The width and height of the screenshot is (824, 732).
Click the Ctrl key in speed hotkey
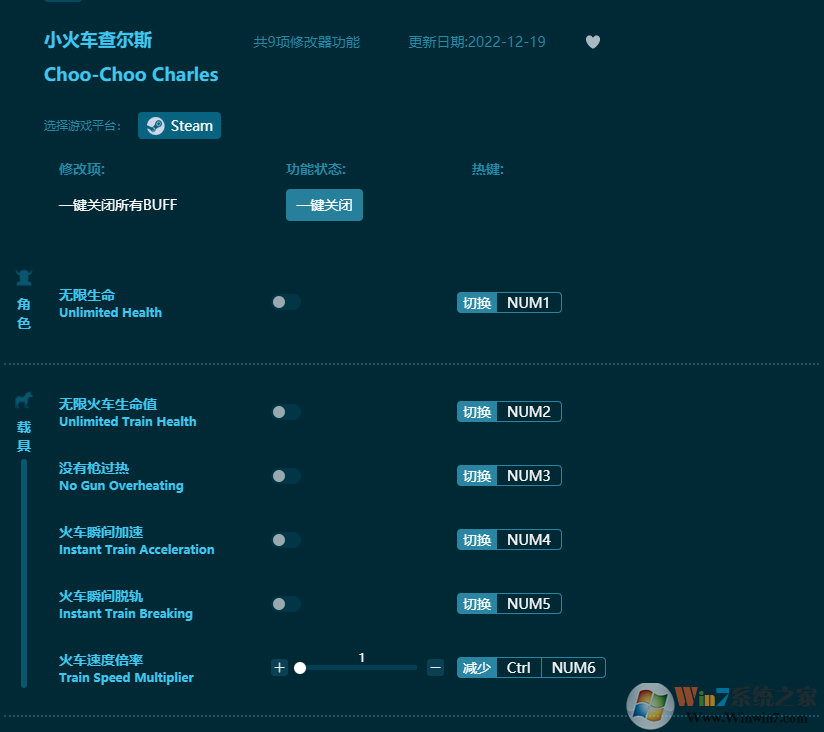point(518,668)
